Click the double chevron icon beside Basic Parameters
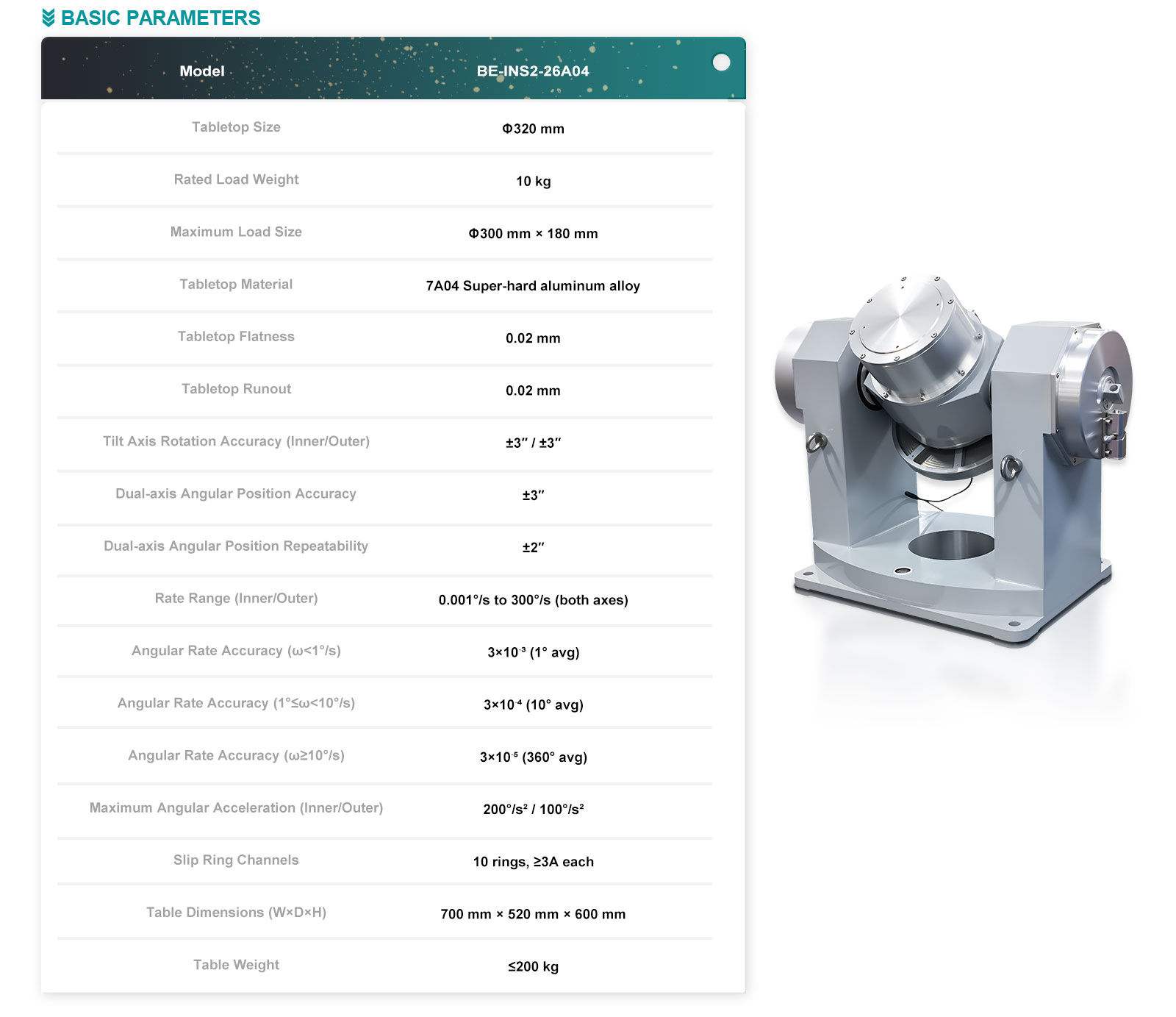This screenshot has height=1017, width=1176. pos(49,18)
